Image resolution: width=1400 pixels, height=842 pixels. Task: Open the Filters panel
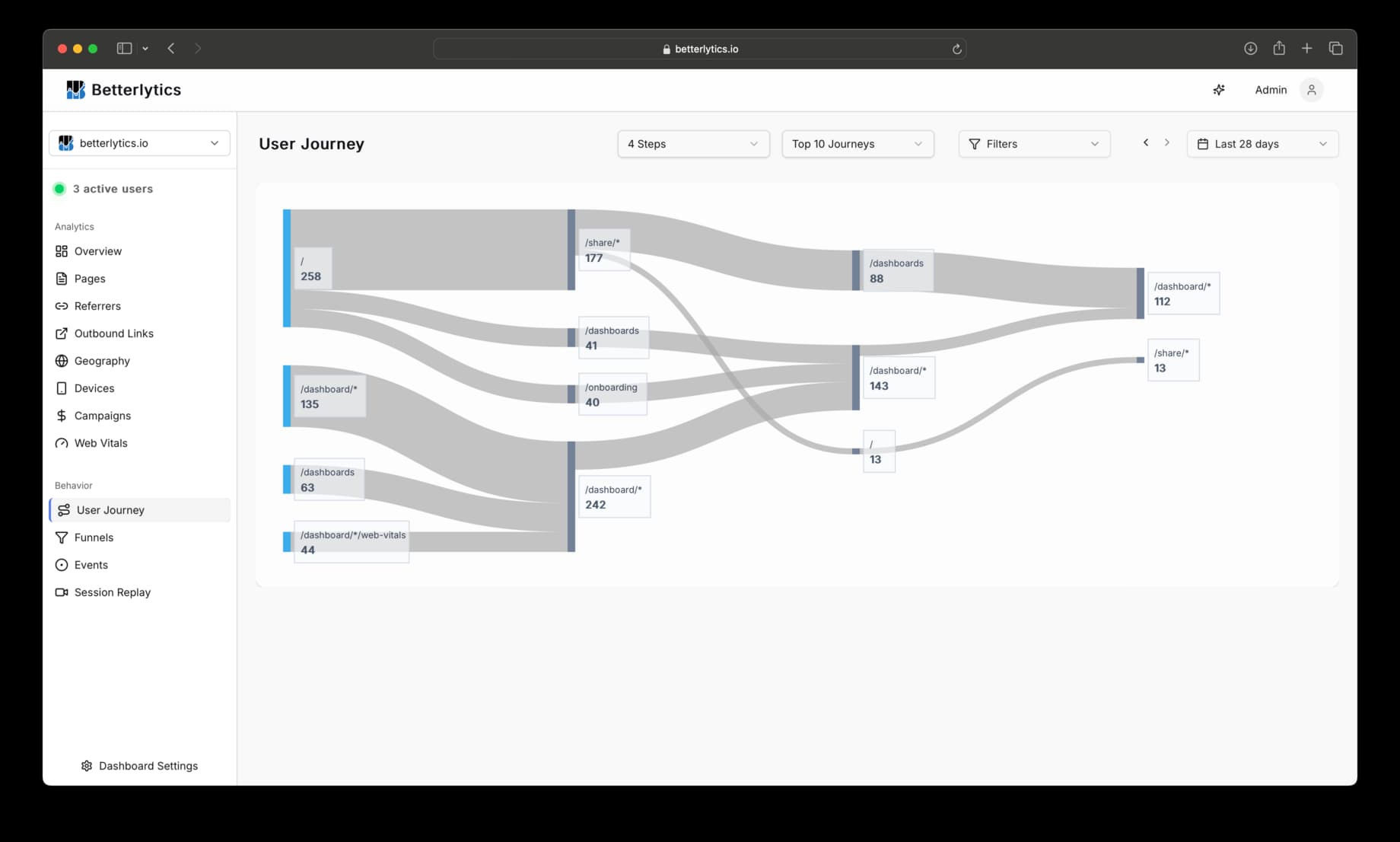point(1033,143)
